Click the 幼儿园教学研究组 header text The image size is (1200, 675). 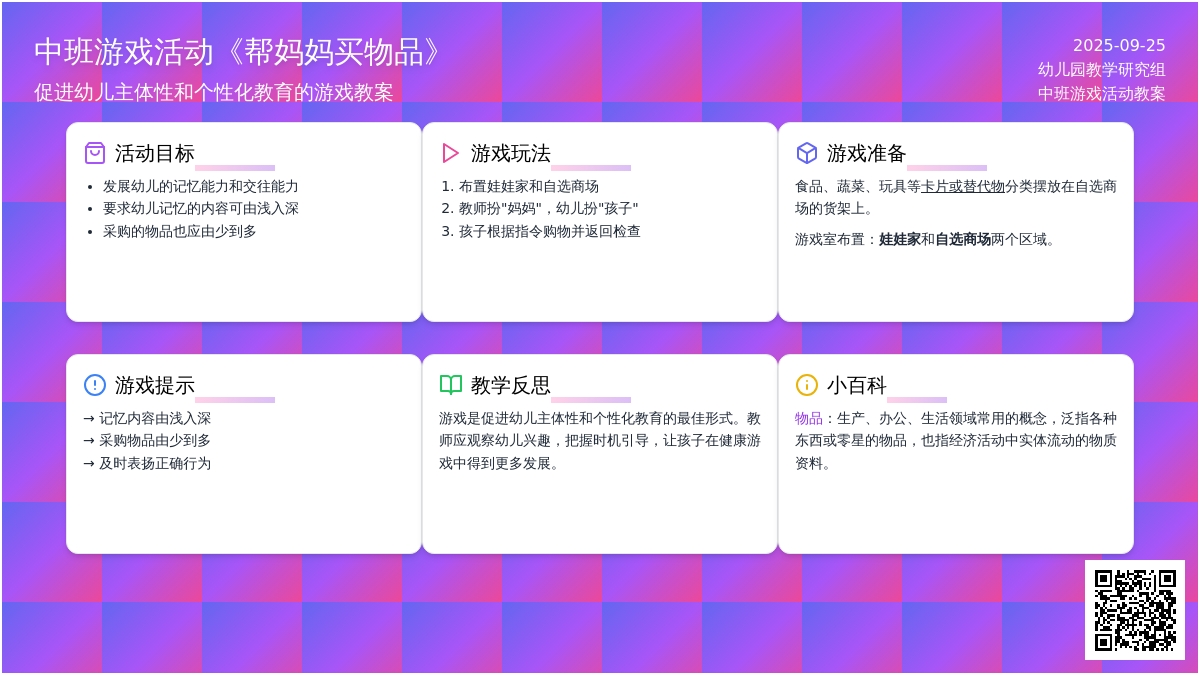[x=1101, y=69]
